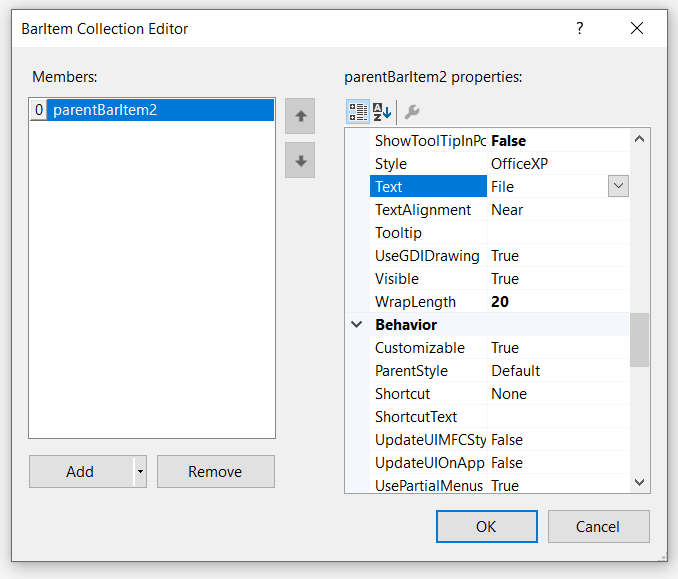Click the Categorized view icon

point(358,111)
